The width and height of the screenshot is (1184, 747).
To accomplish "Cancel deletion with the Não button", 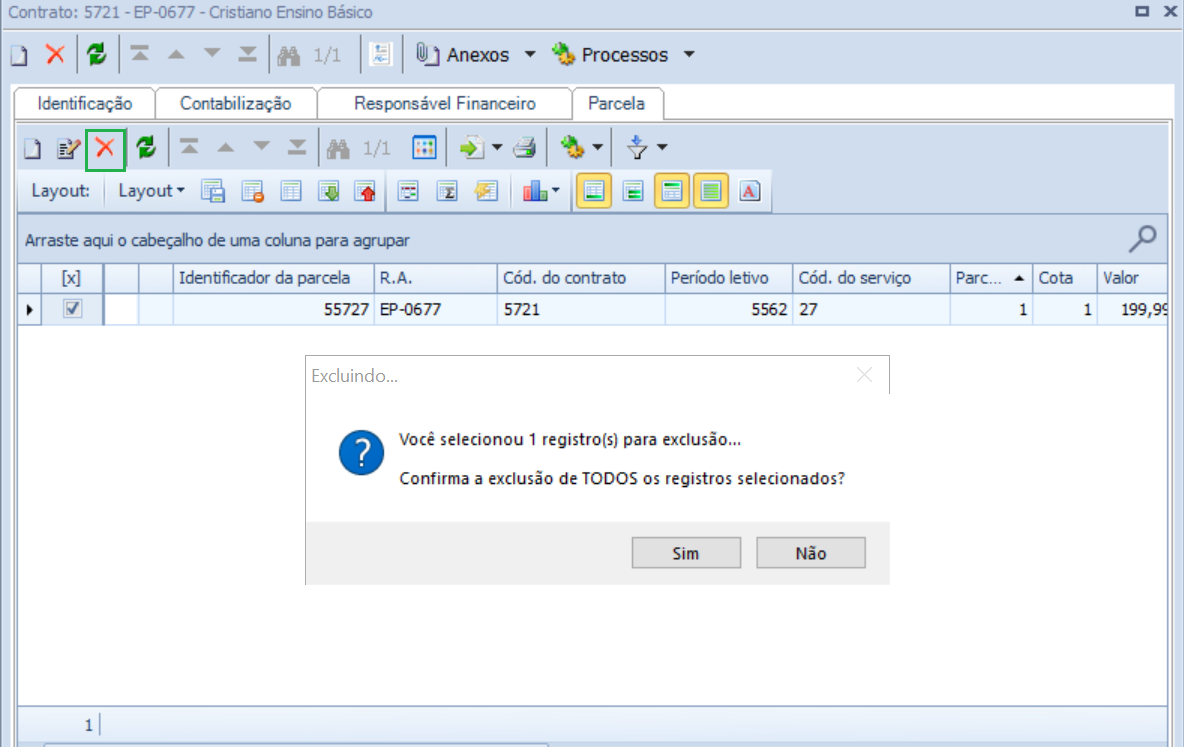I will (811, 553).
